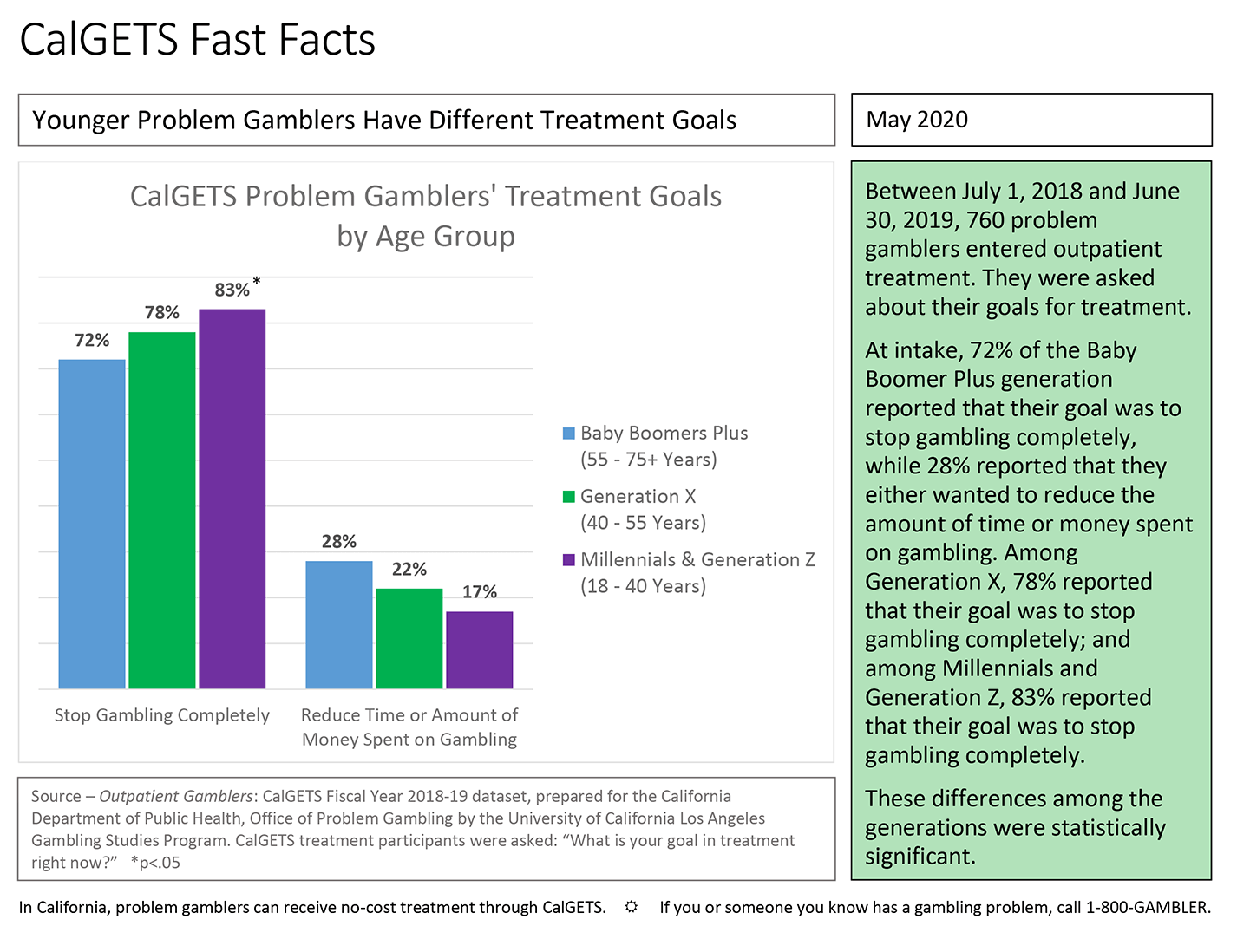Select the green 22% bar
Screen dimensions: 1237x952
(x=409, y=639)
